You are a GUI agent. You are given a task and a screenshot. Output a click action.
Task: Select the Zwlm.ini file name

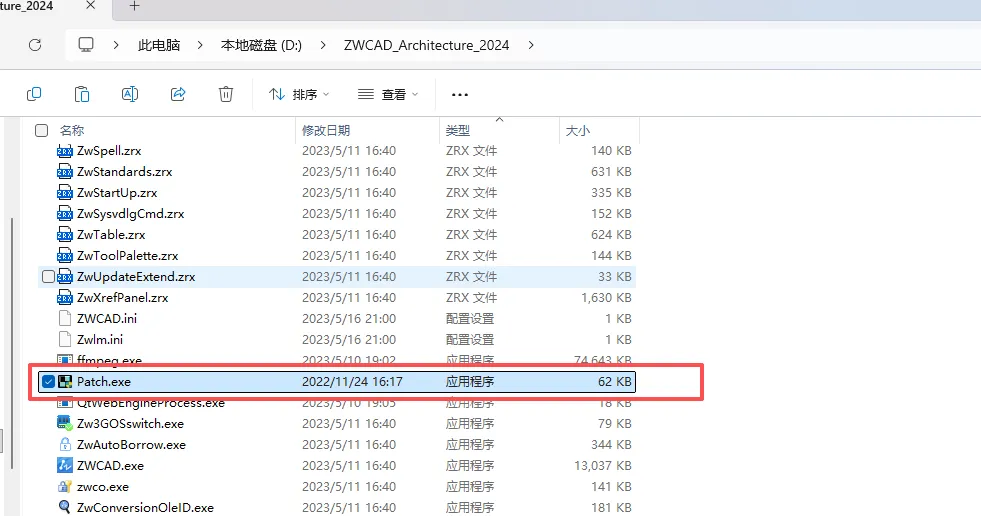coord(100,339)
